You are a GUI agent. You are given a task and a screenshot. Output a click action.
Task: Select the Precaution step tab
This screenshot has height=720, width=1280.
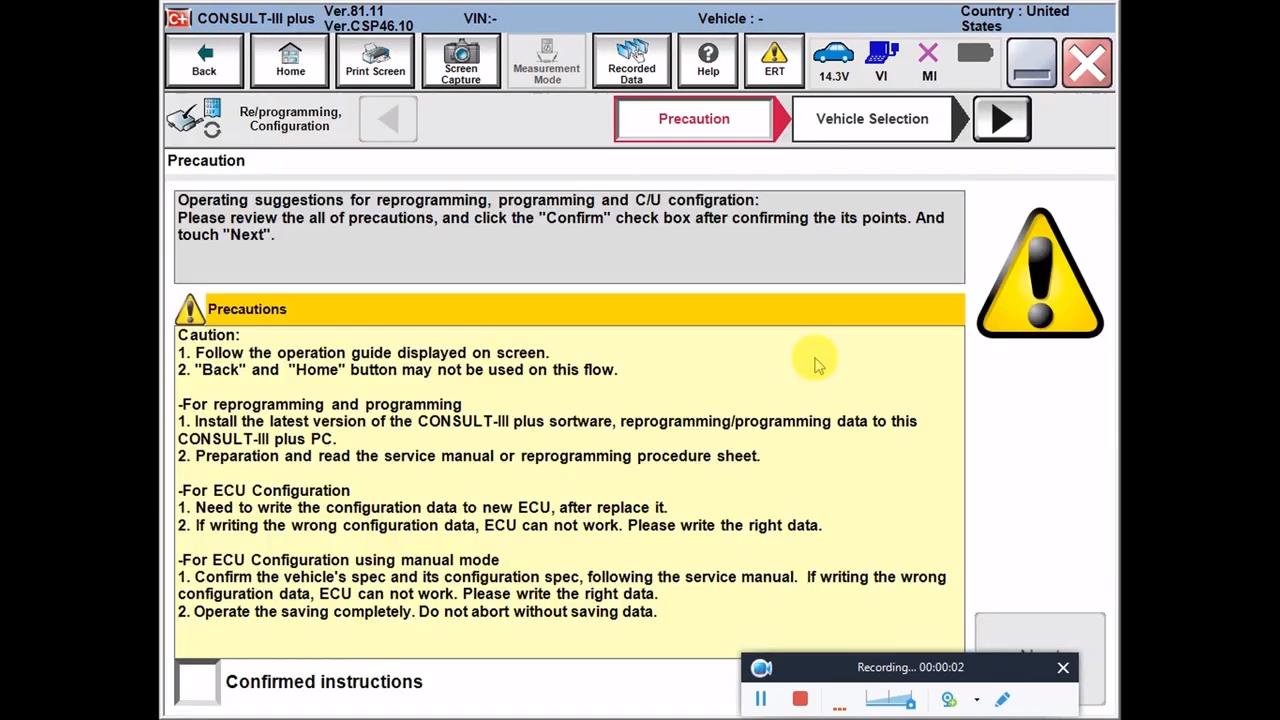click(694, 119)
